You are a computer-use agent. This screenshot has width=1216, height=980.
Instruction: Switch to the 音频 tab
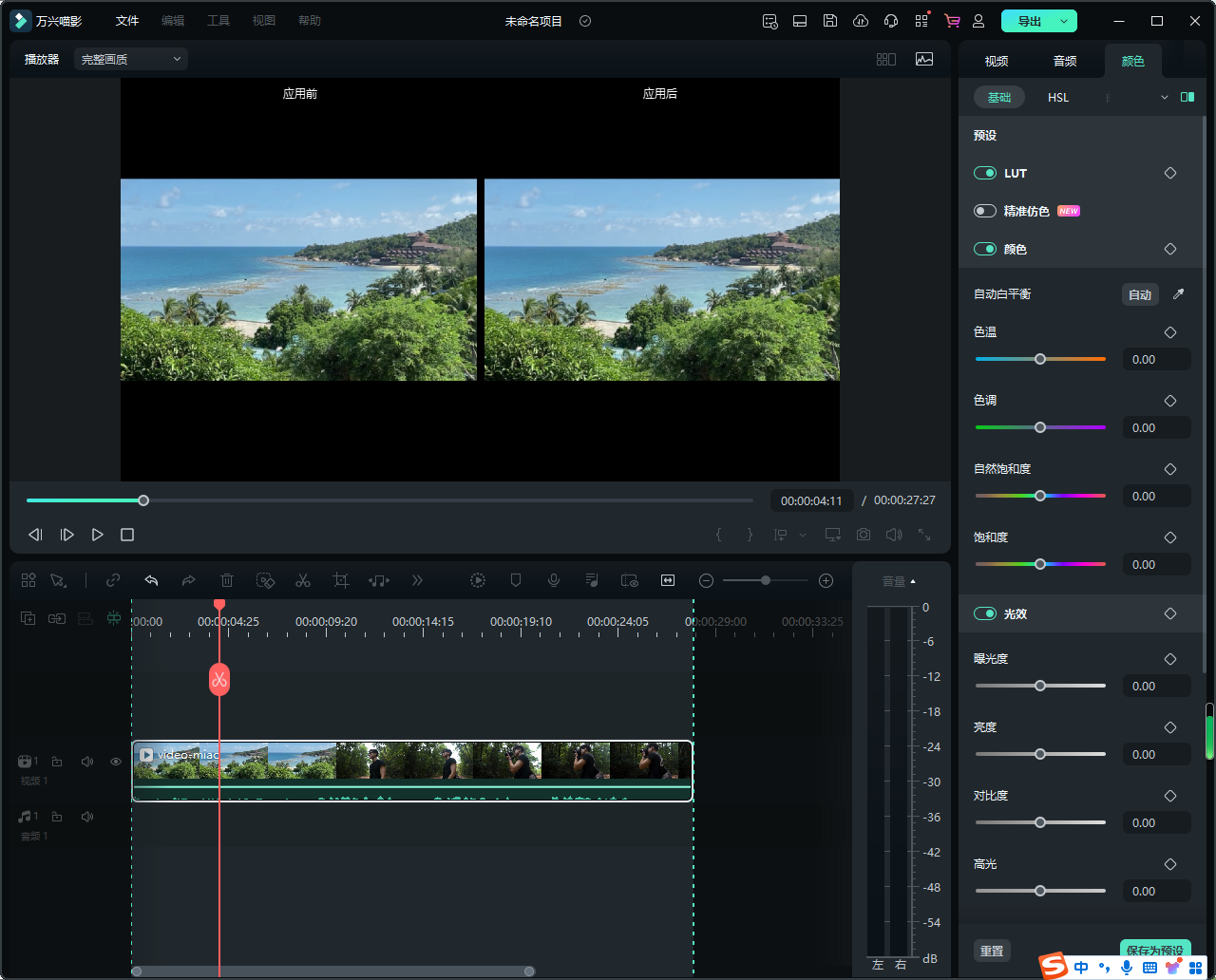[x=1065, y=61]
